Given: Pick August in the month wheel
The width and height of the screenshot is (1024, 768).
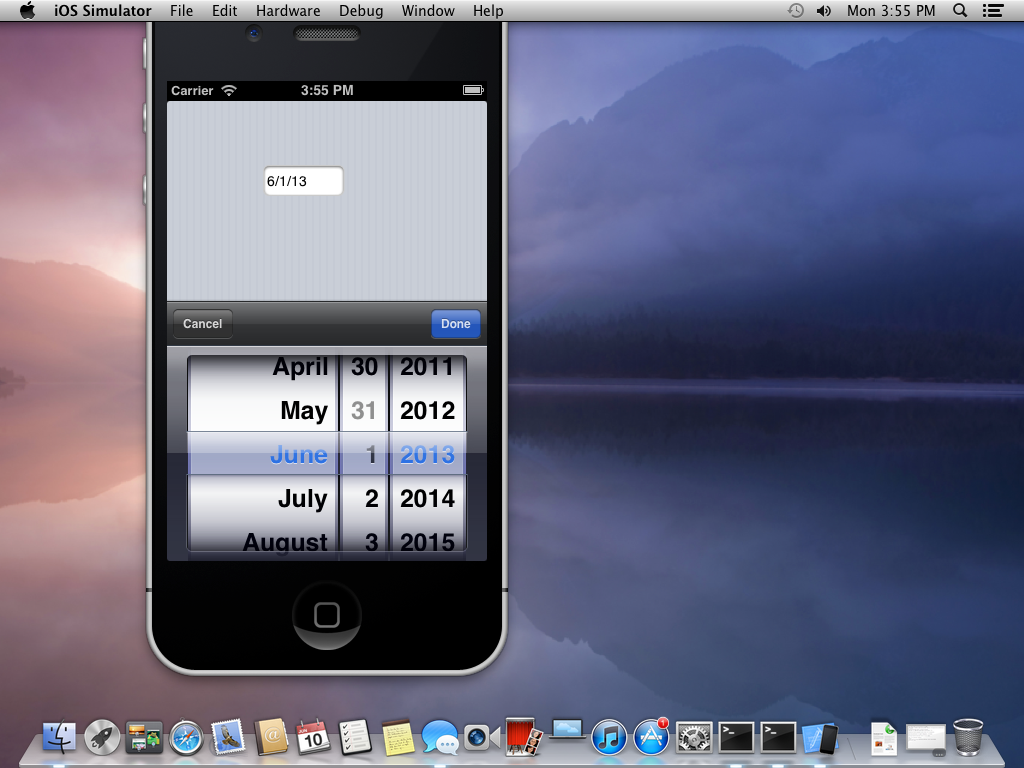Looking at the screenshot, I should (x=285, y=542).
